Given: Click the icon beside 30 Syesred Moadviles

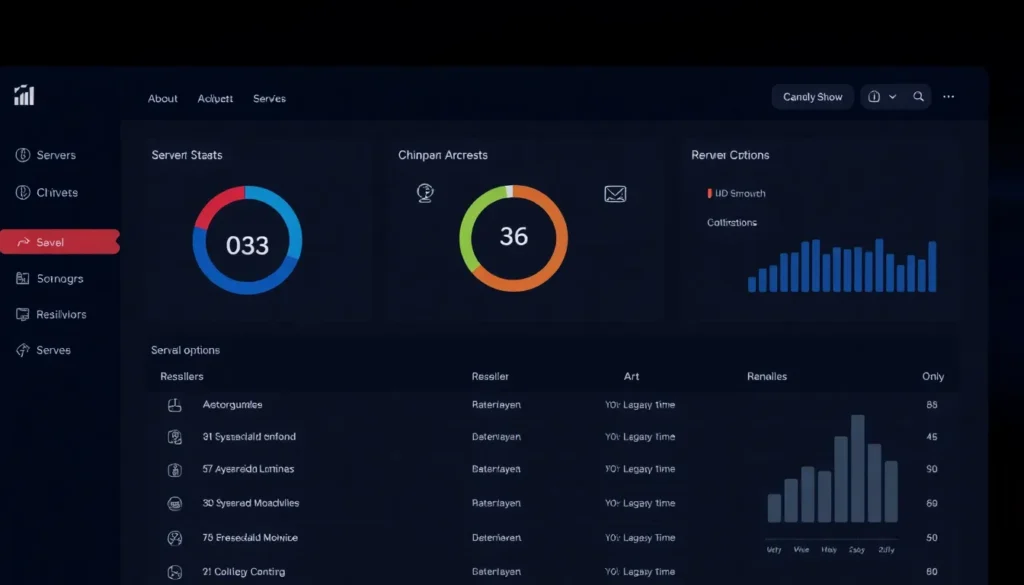Looking at the screenshot, I should tap(174, 503).
